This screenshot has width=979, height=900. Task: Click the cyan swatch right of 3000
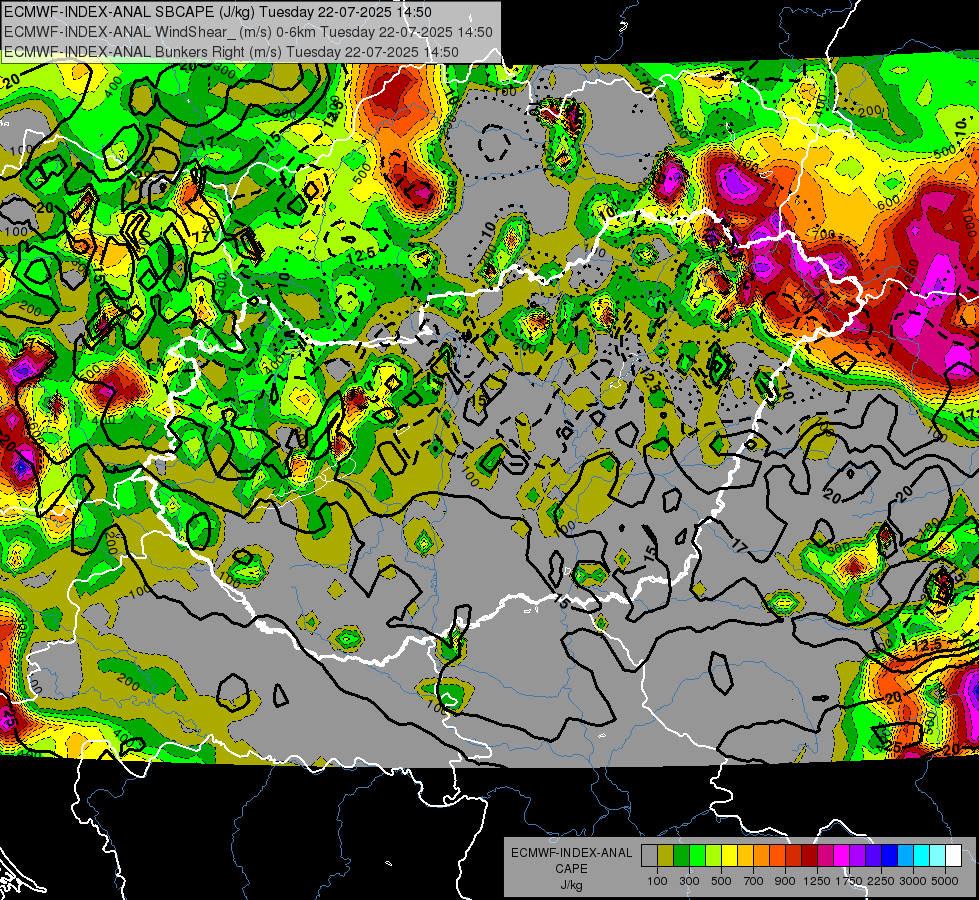pyautogui.click(x=922, y=855)
